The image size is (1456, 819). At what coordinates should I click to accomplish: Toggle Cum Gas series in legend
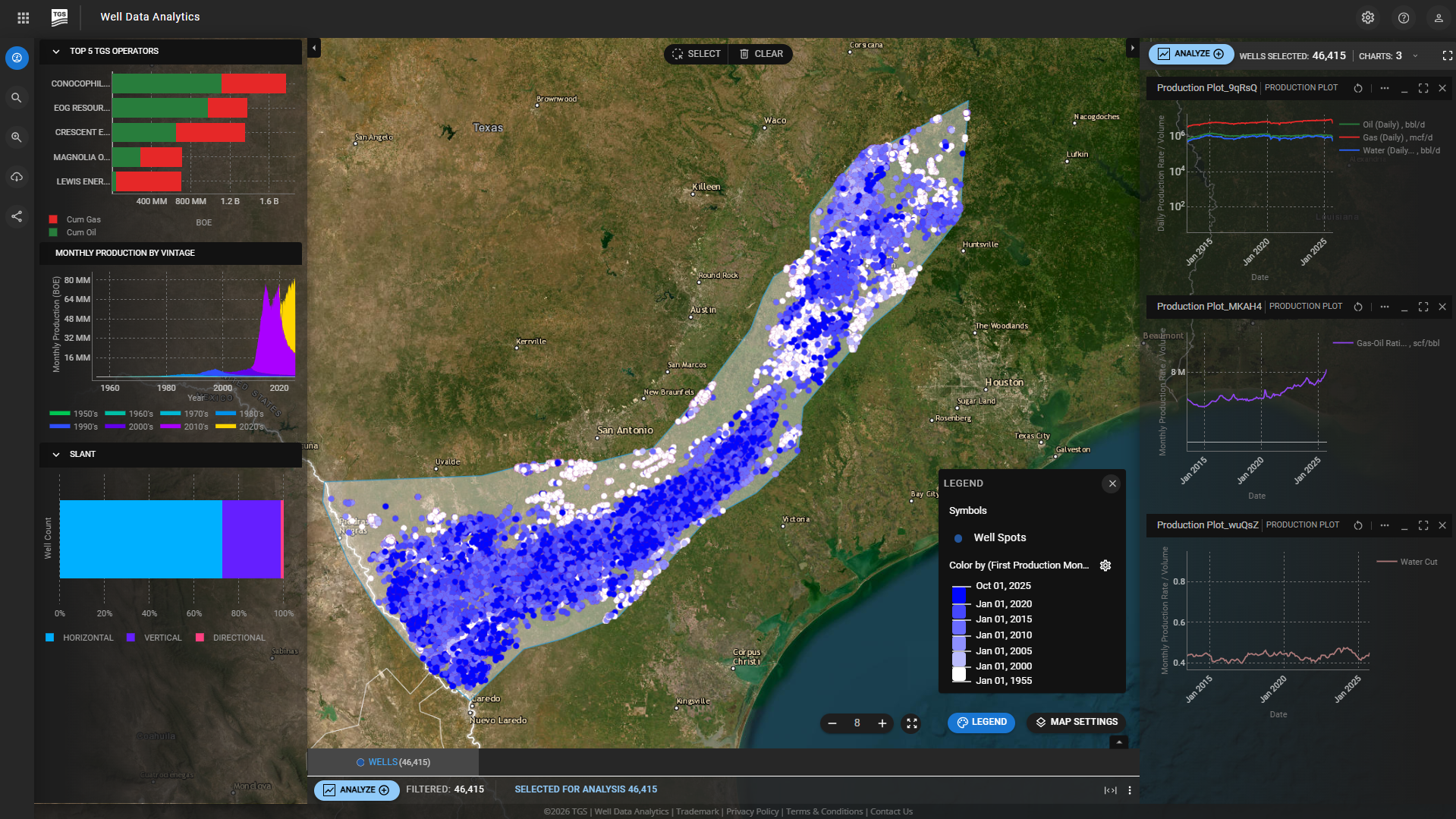tap(75, 219)
